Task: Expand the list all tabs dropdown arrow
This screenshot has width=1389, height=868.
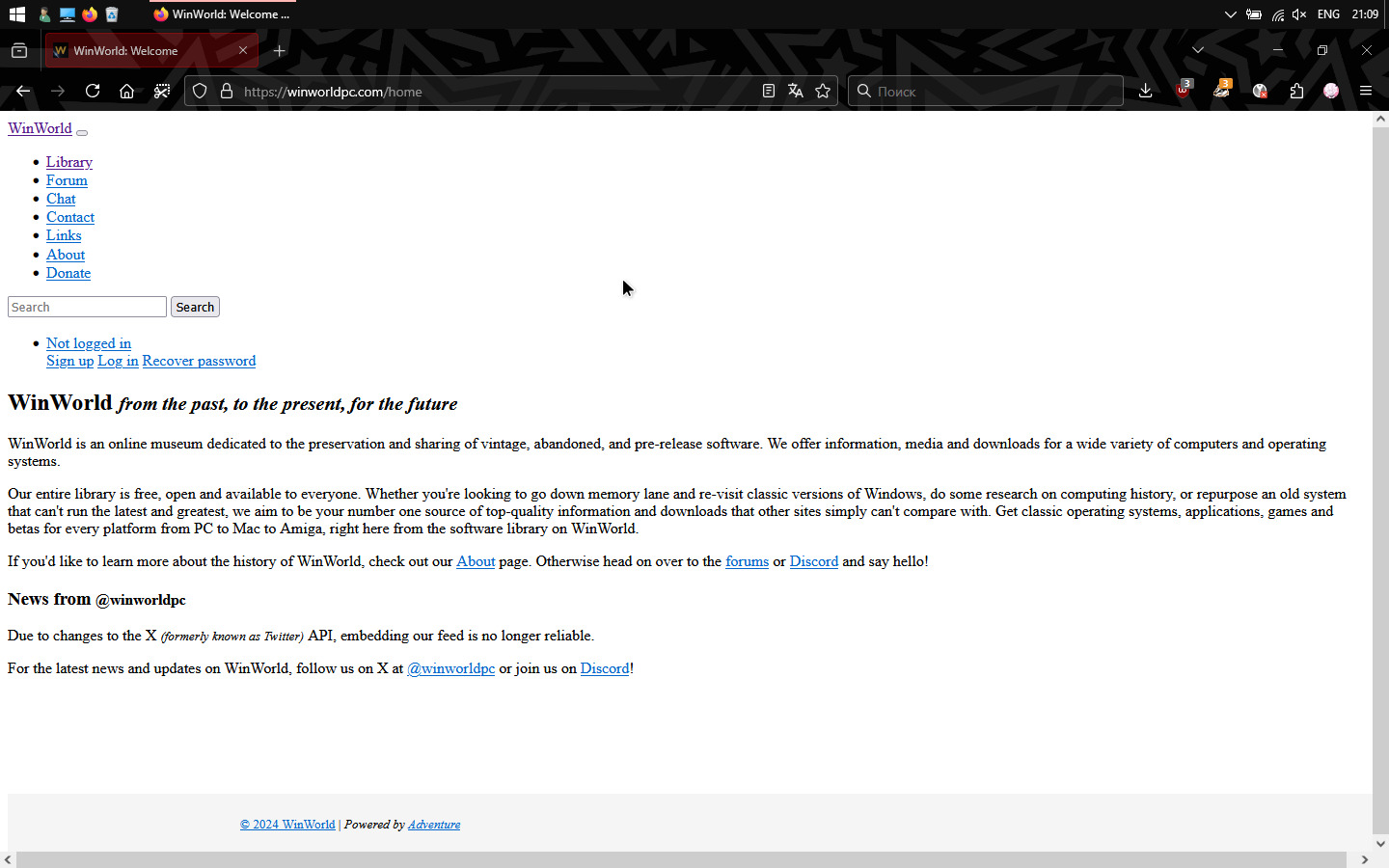Action: 1198,50
